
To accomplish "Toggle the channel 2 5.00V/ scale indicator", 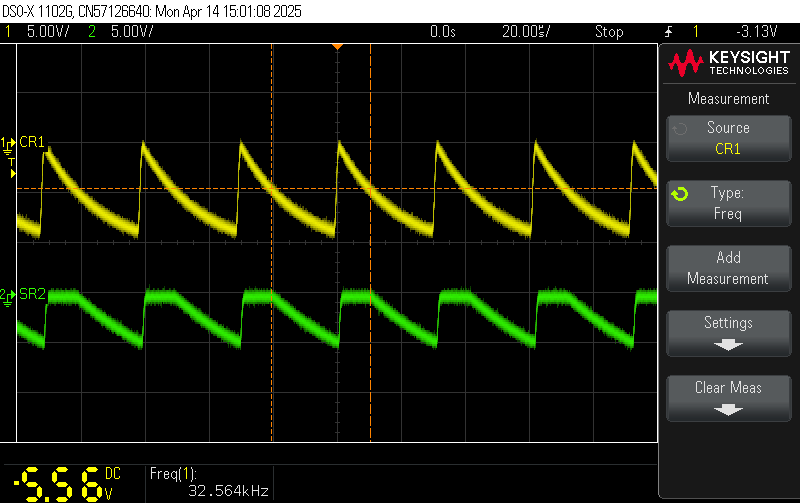I will (x=124, y=32).
